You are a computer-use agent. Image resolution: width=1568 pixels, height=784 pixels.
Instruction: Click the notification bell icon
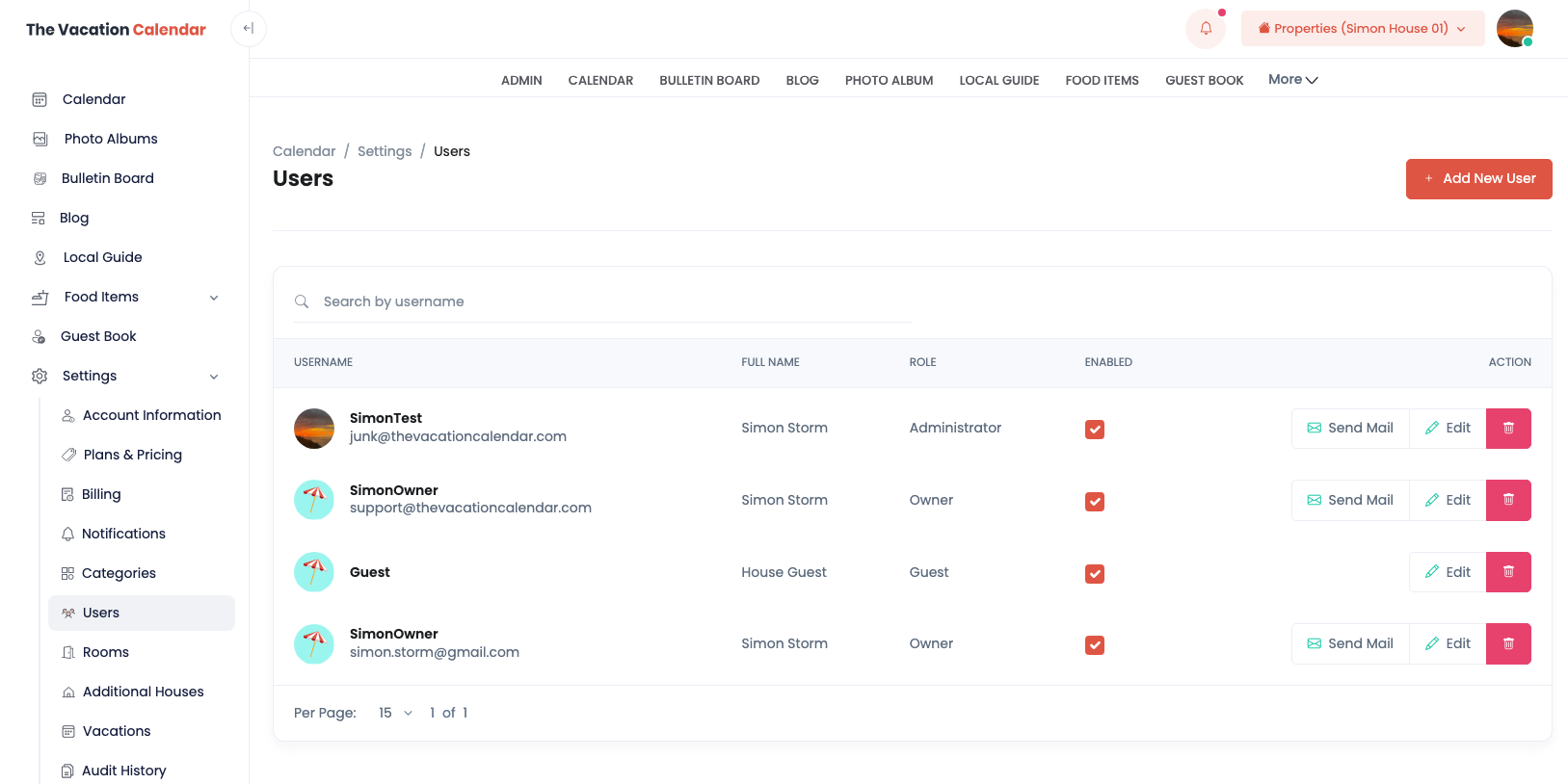click(1205, 29)
